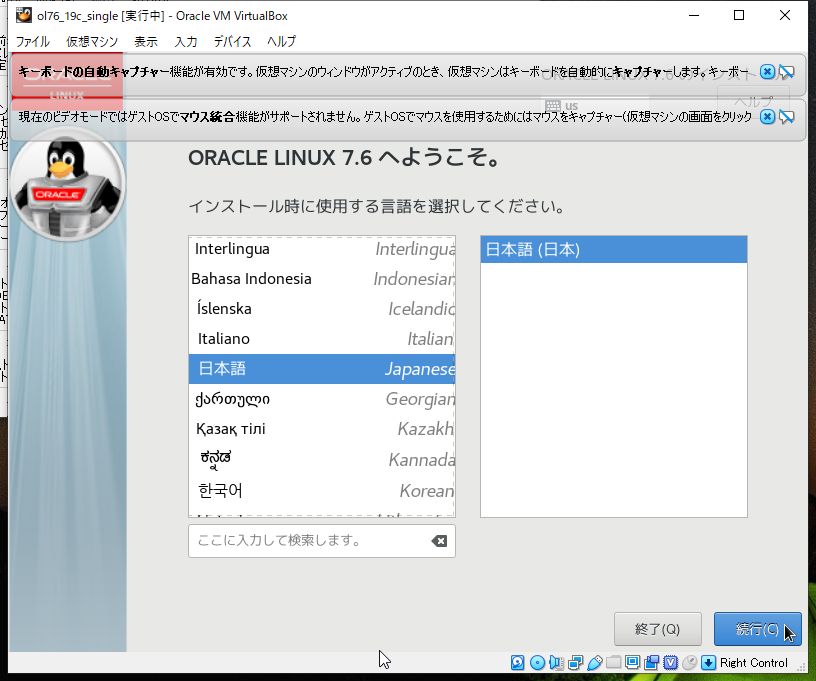Click the display icon in the status bar
Screen dimensions: 816x681
[x=630, y=662]
